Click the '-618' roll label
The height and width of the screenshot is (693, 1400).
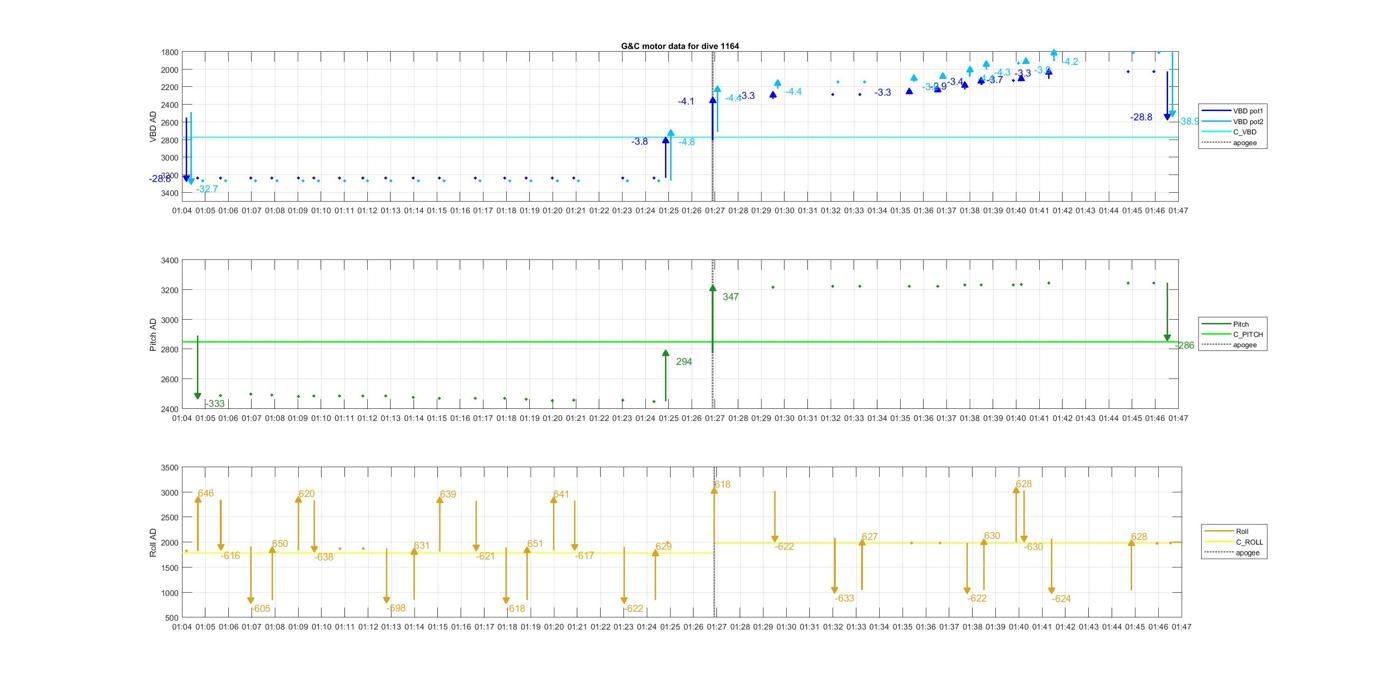(516, 609)
